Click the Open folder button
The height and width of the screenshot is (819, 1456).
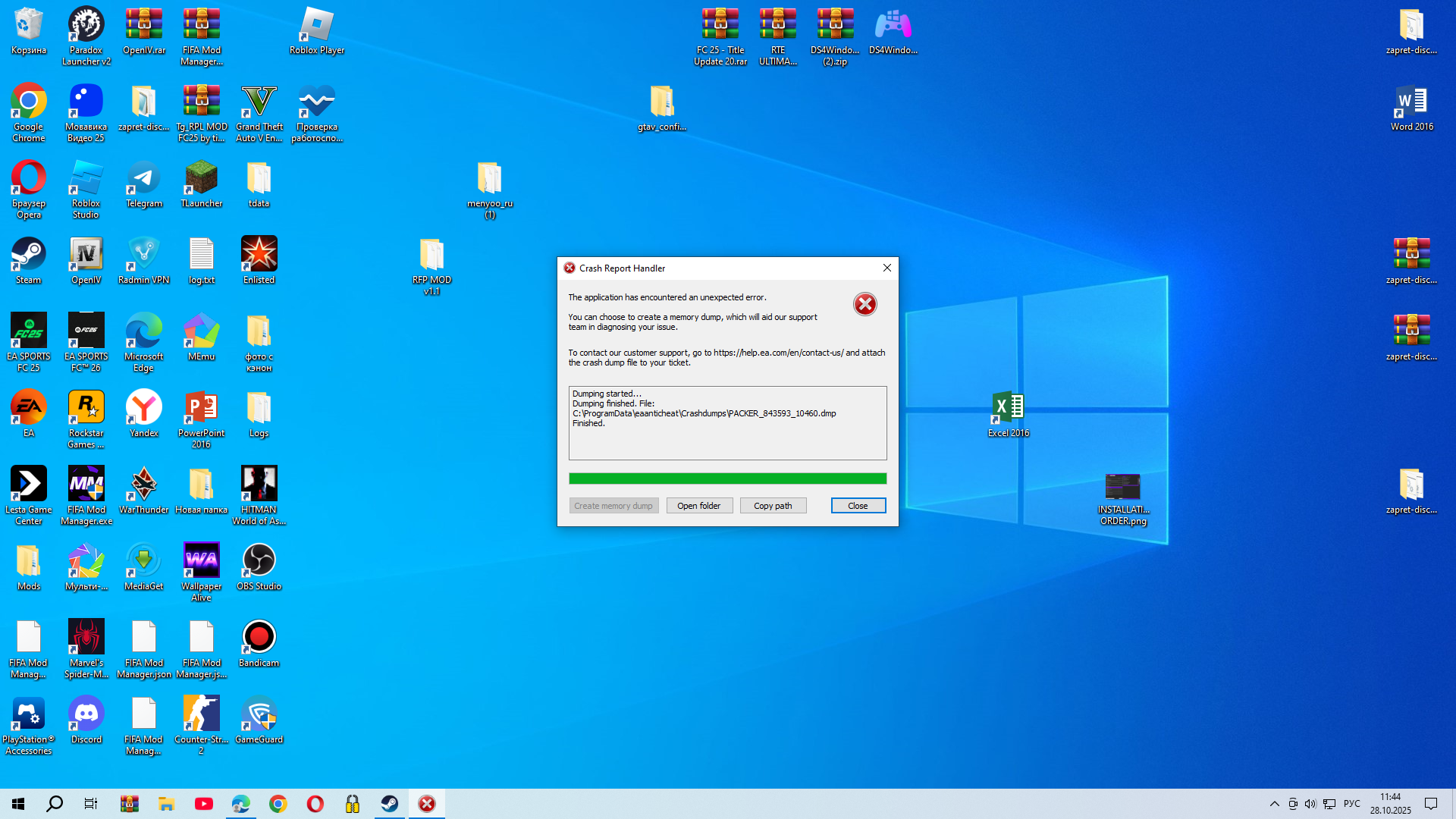(698, 506)
